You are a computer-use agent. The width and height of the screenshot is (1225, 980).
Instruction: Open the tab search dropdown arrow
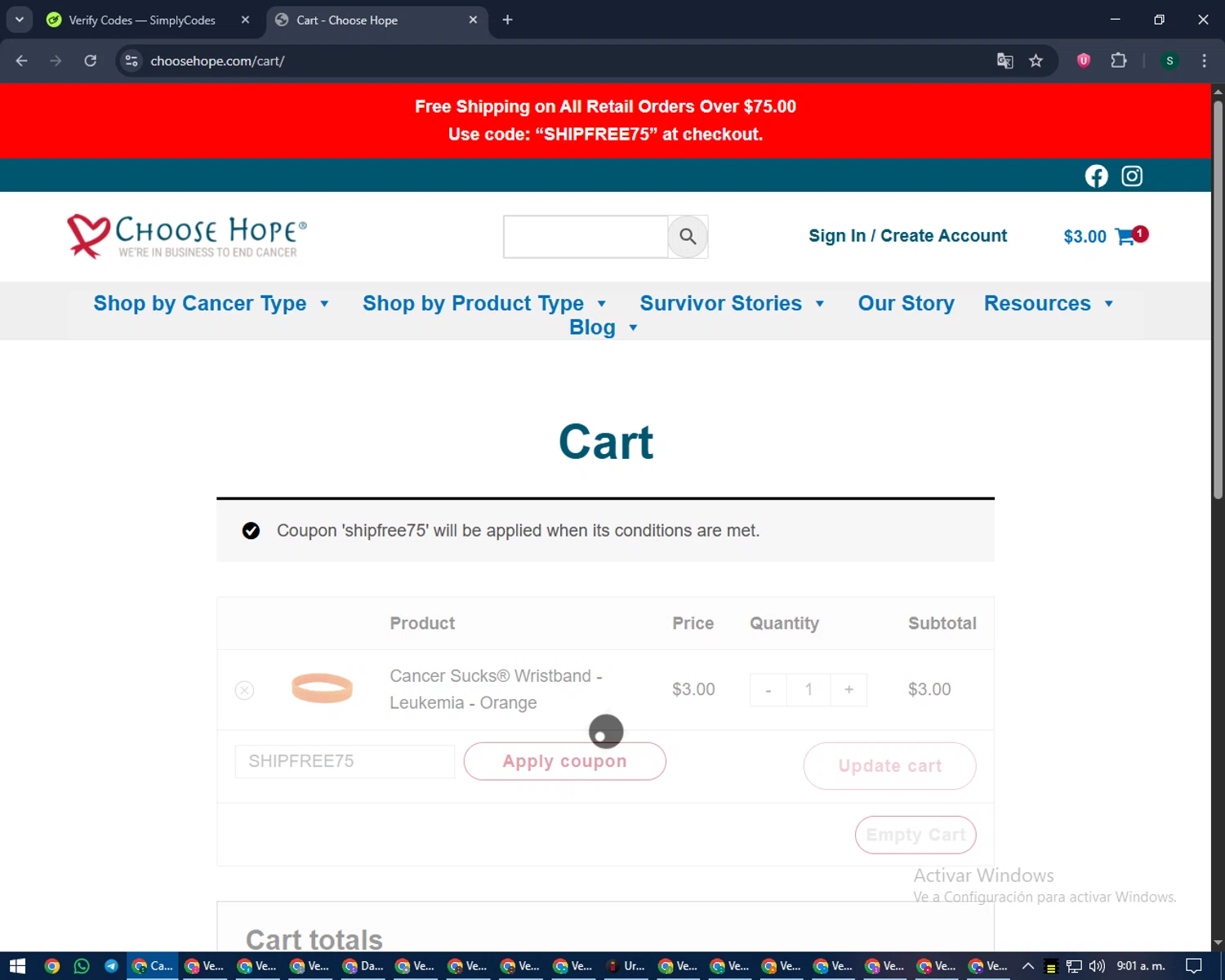click(x=20, y=20)
